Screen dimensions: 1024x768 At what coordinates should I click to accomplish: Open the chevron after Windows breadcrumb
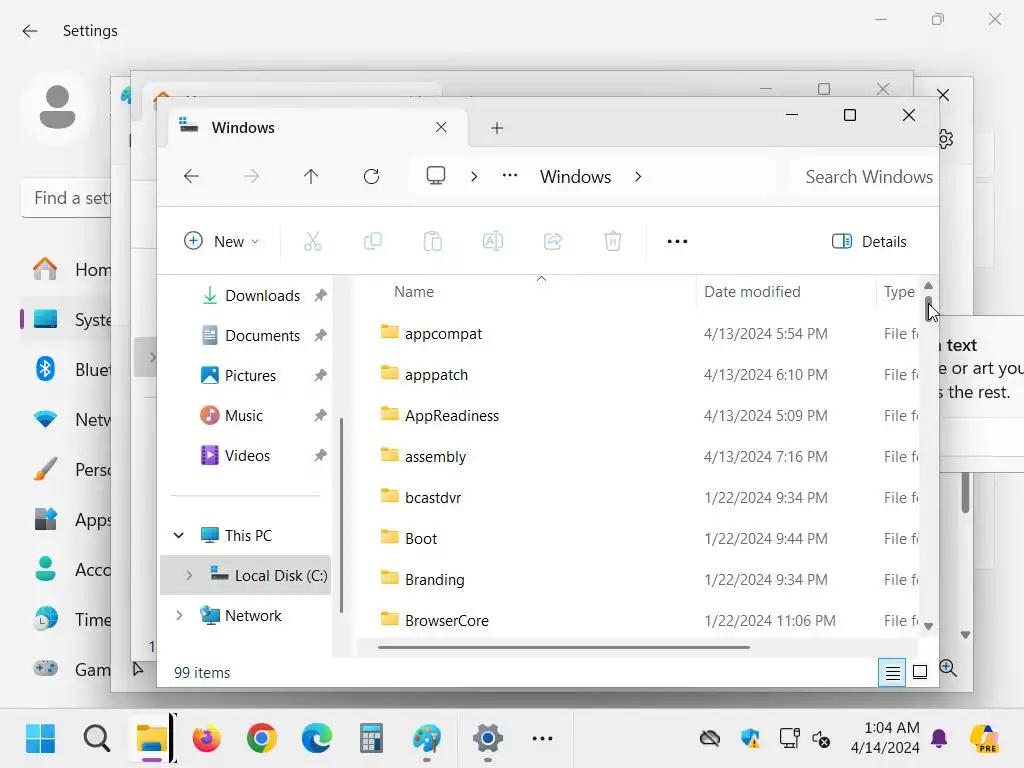point(638,176)
